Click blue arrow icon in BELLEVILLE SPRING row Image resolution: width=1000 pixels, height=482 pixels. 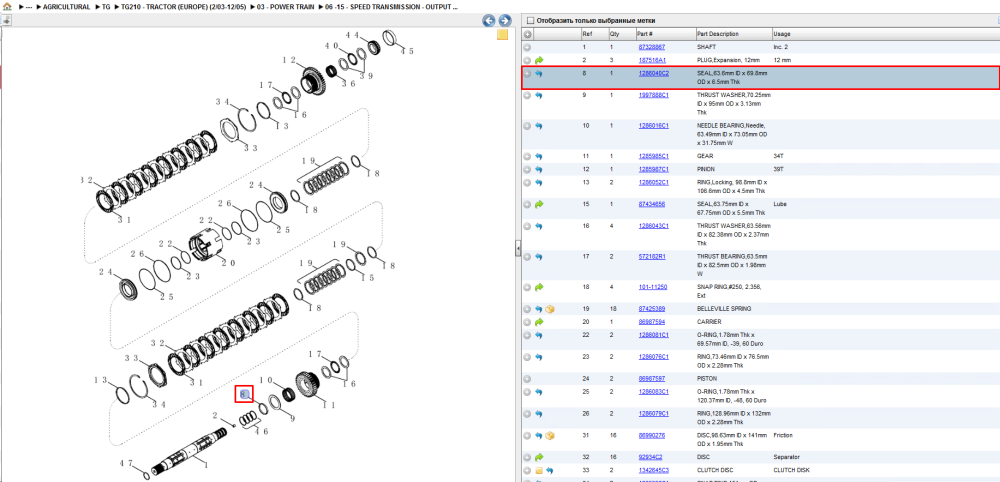pyautogui.click(x=538, y=309)
